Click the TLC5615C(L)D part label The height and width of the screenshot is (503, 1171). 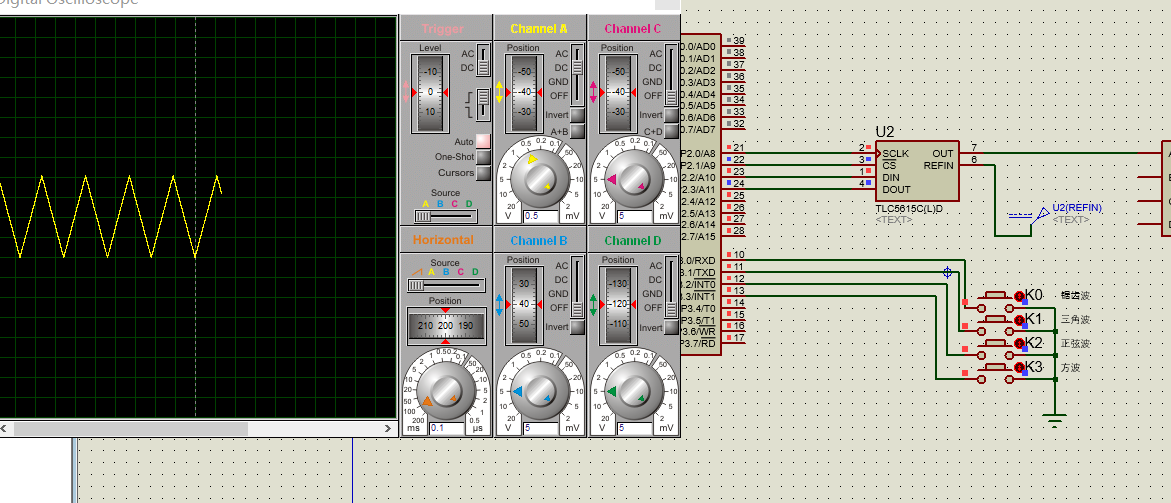pyautogui.click(x=909, y=209)
